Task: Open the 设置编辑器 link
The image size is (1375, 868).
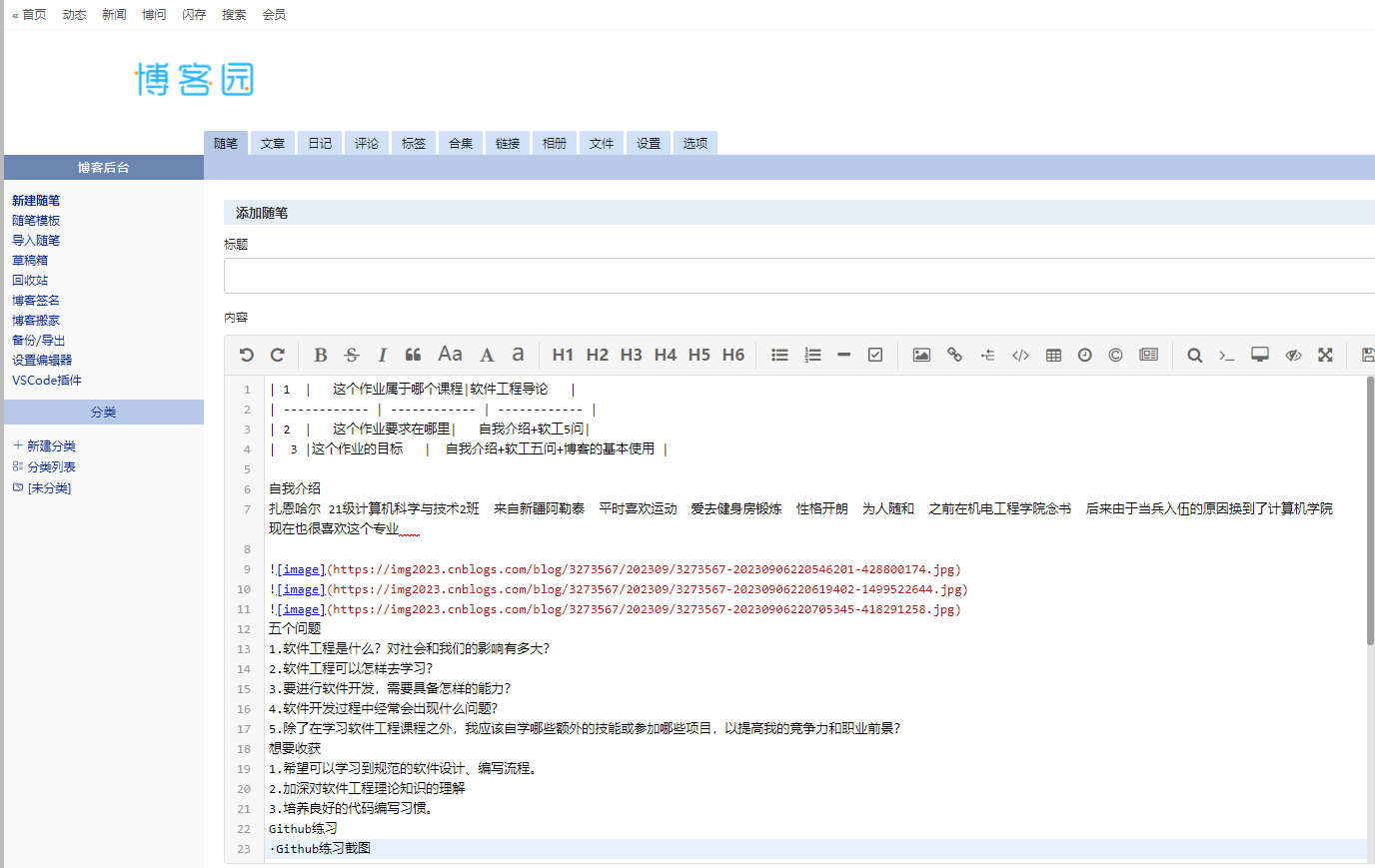Action: click(x=42, y=361)
